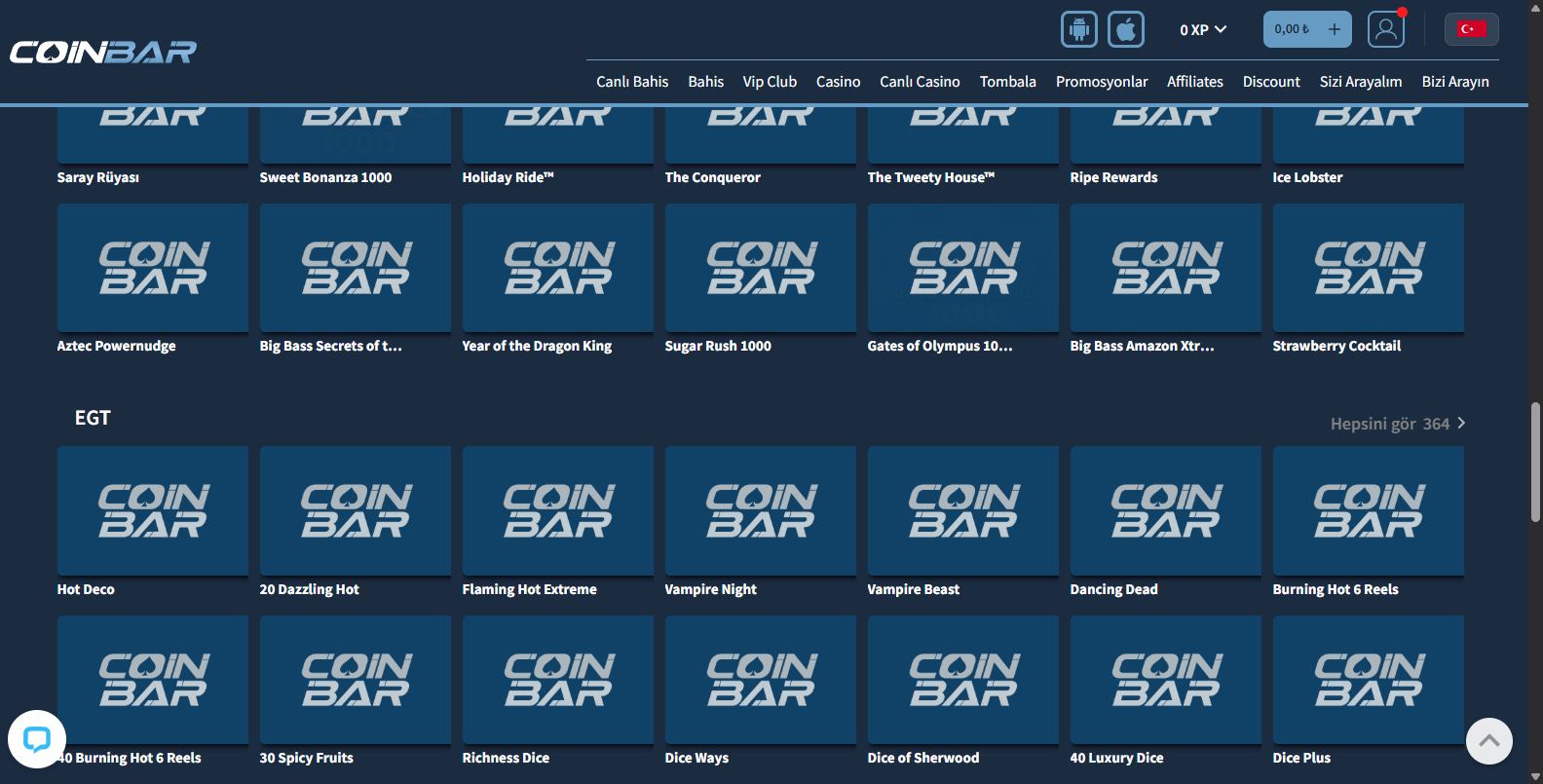Open the Canlı Casino menu item
Viewport: 1543px width, 784px height.
coord(920,82)
